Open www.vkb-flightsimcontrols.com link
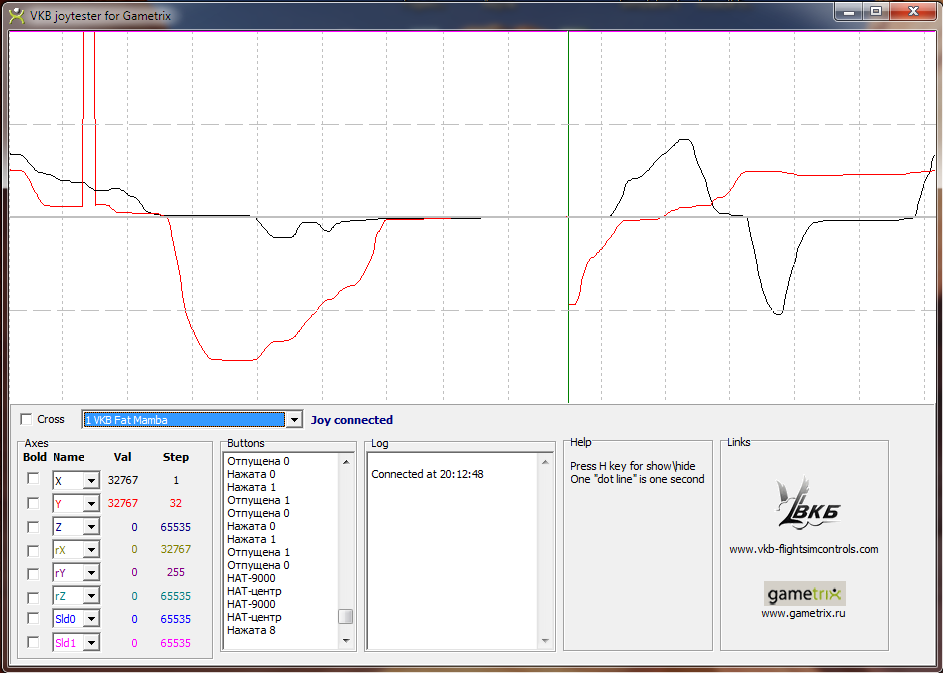The height and width of the screenshot is (673, 943). [x=803, y=549]
